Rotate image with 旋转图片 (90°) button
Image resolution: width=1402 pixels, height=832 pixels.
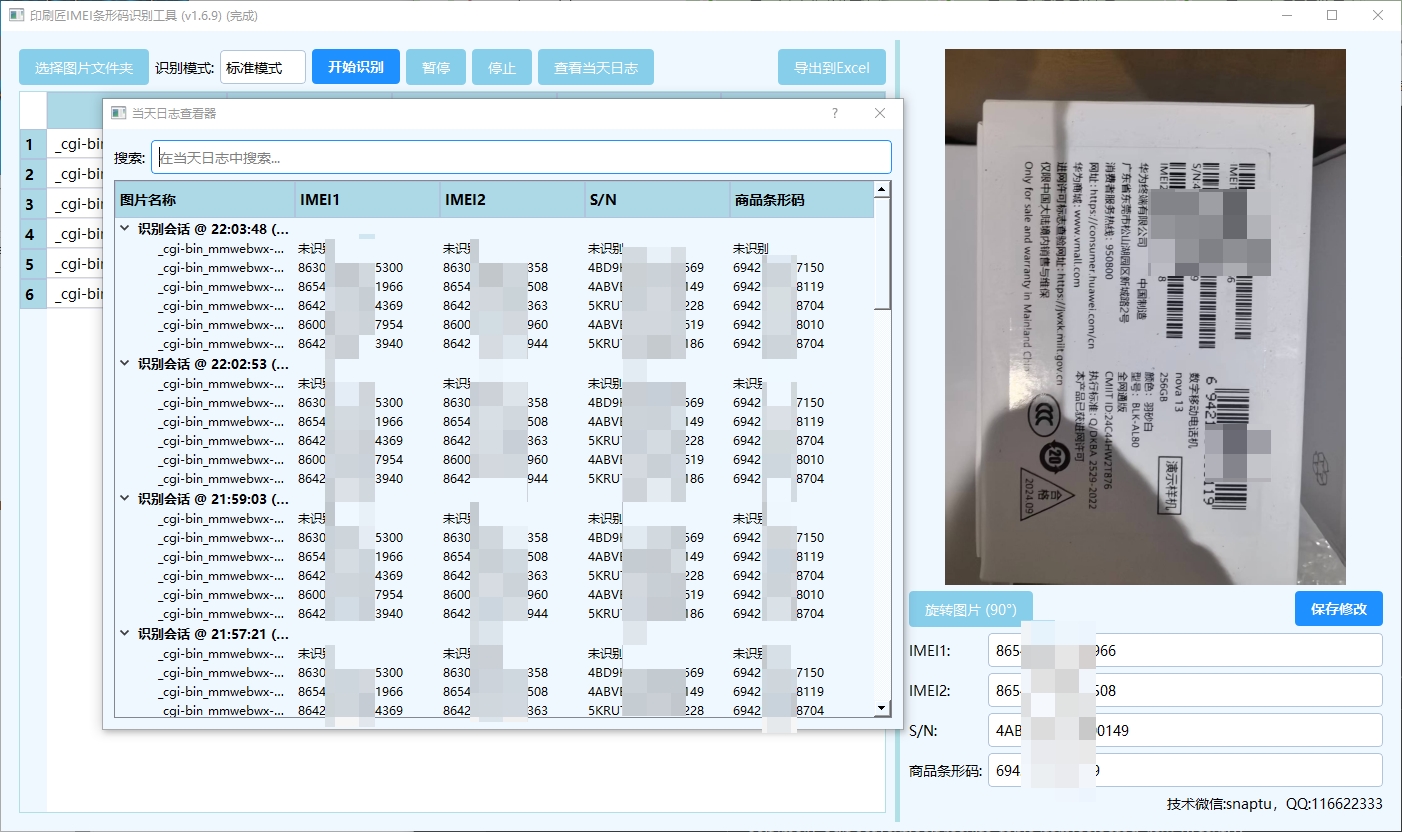pyautogui.click(x=970, y=609)
